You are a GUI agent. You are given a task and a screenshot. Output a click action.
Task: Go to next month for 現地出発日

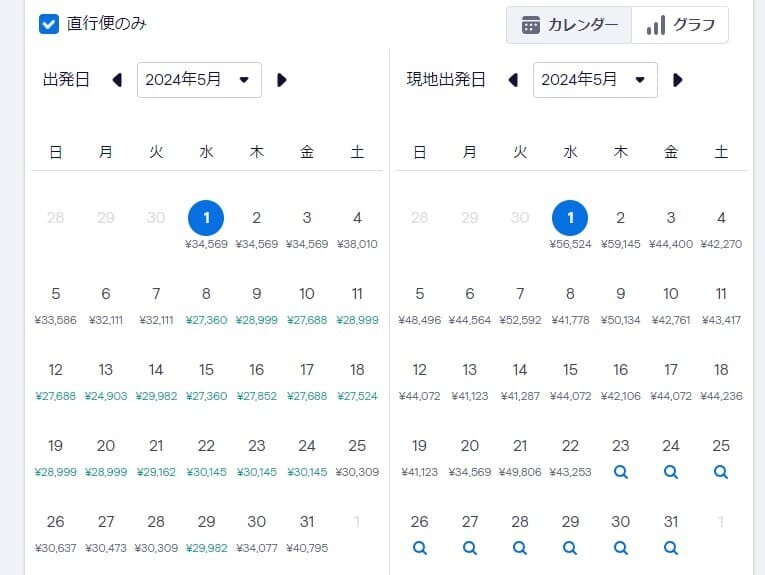click(678, 80)
